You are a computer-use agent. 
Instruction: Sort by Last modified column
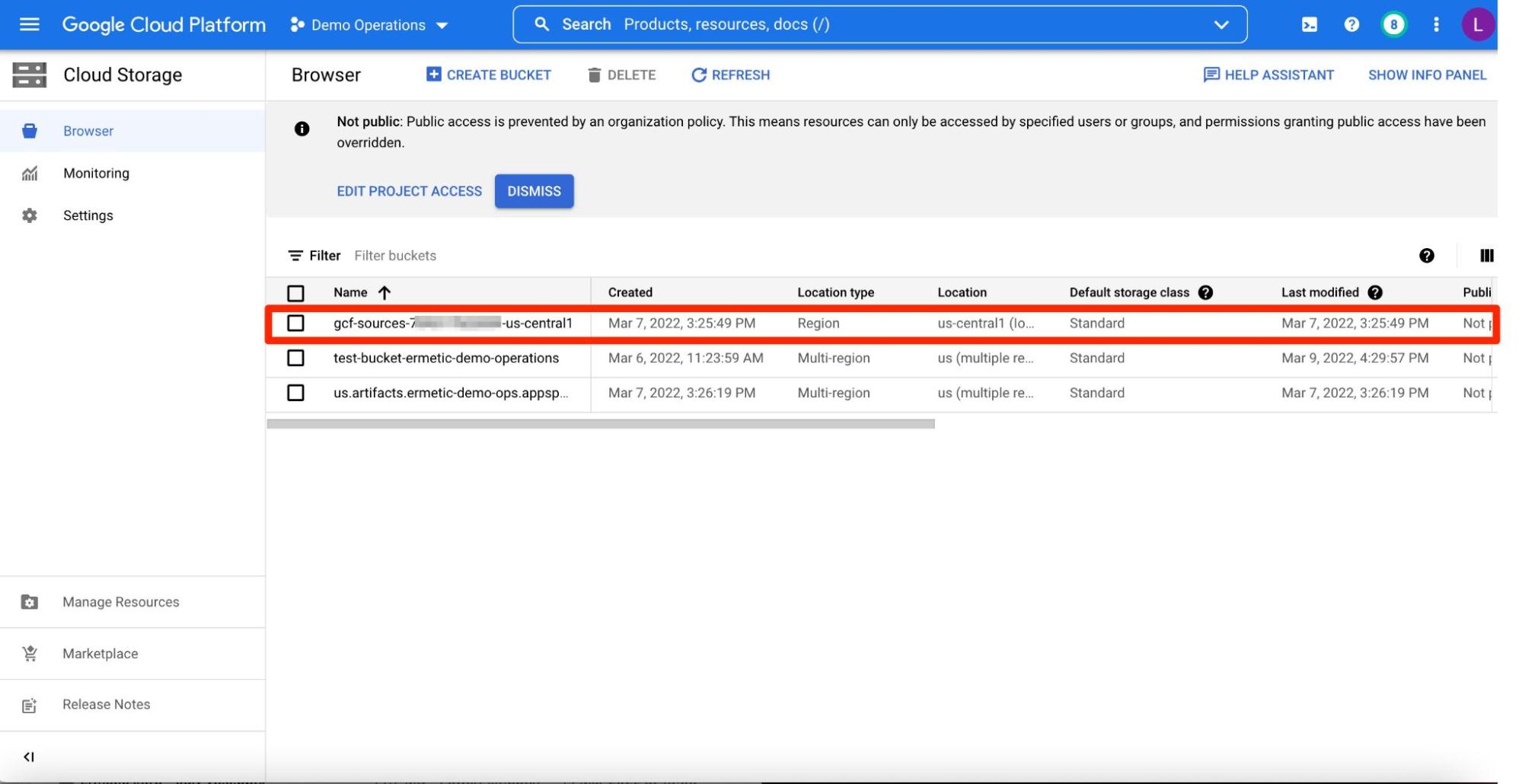(x=1319, y=292)
